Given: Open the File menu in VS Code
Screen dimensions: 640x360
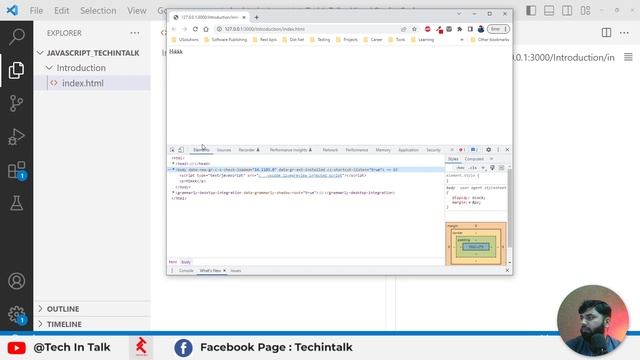Looking at the screenshot, I should coord(36,11).
